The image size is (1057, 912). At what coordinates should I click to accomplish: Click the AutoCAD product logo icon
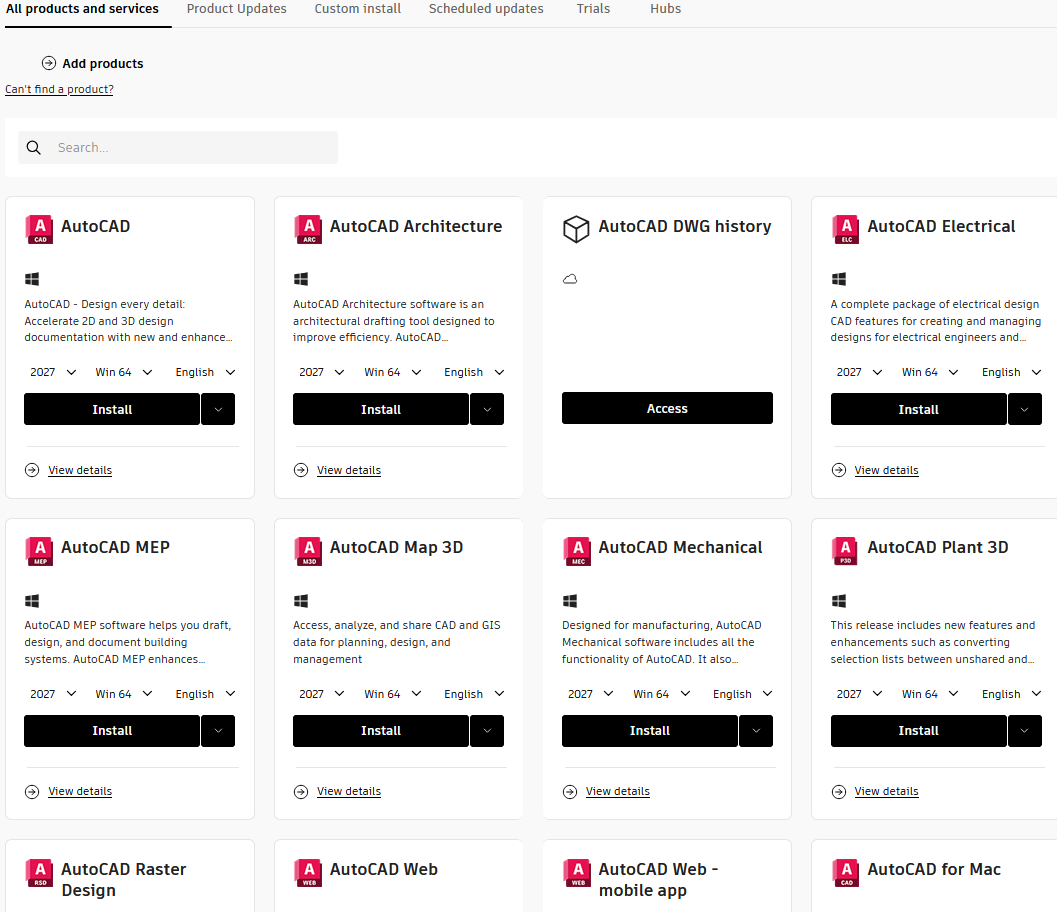39,229
